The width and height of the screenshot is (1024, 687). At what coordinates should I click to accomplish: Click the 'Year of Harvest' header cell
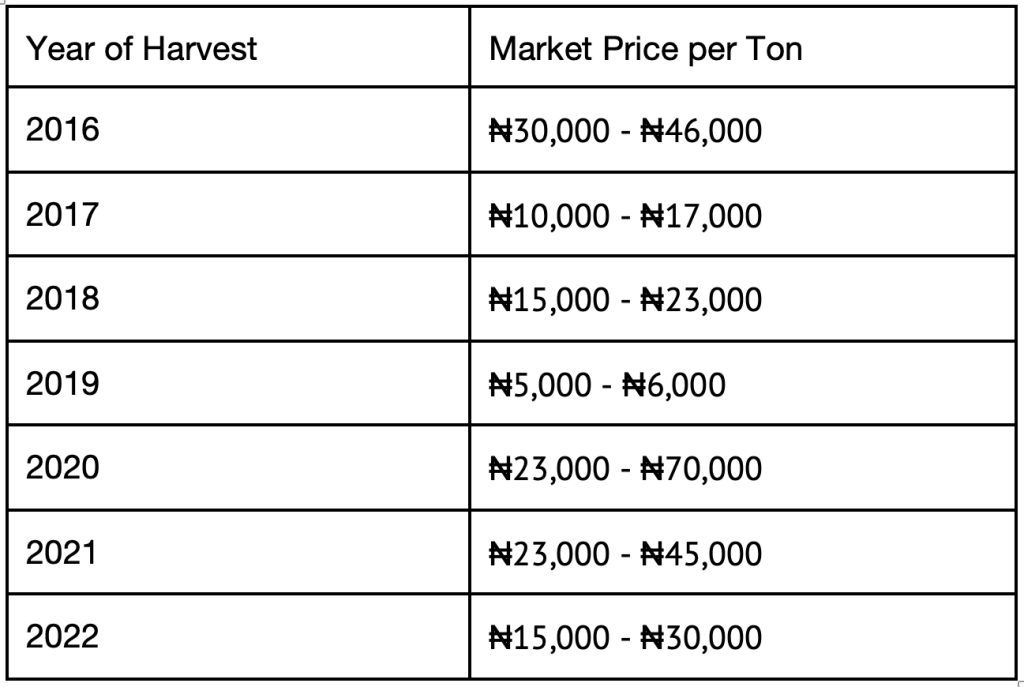click(238, 47)
